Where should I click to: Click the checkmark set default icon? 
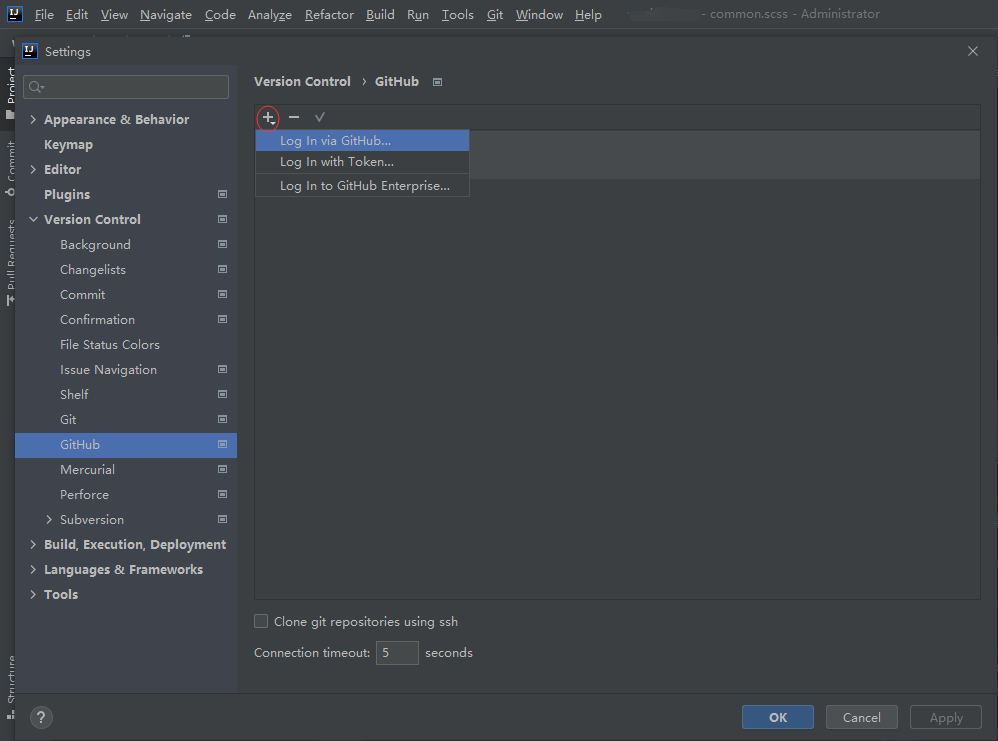tap(320, 117)
